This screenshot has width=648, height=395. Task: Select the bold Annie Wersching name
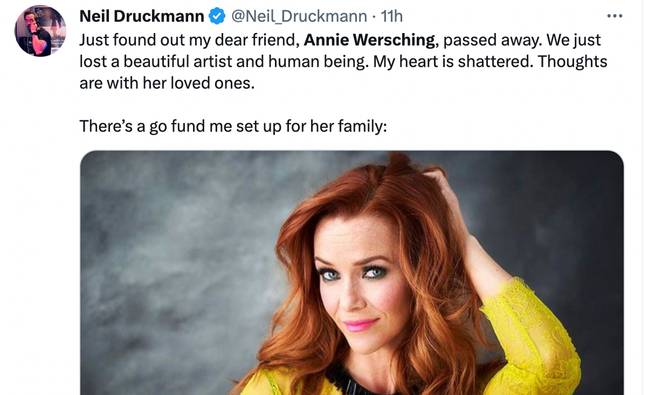pos(369,40)
